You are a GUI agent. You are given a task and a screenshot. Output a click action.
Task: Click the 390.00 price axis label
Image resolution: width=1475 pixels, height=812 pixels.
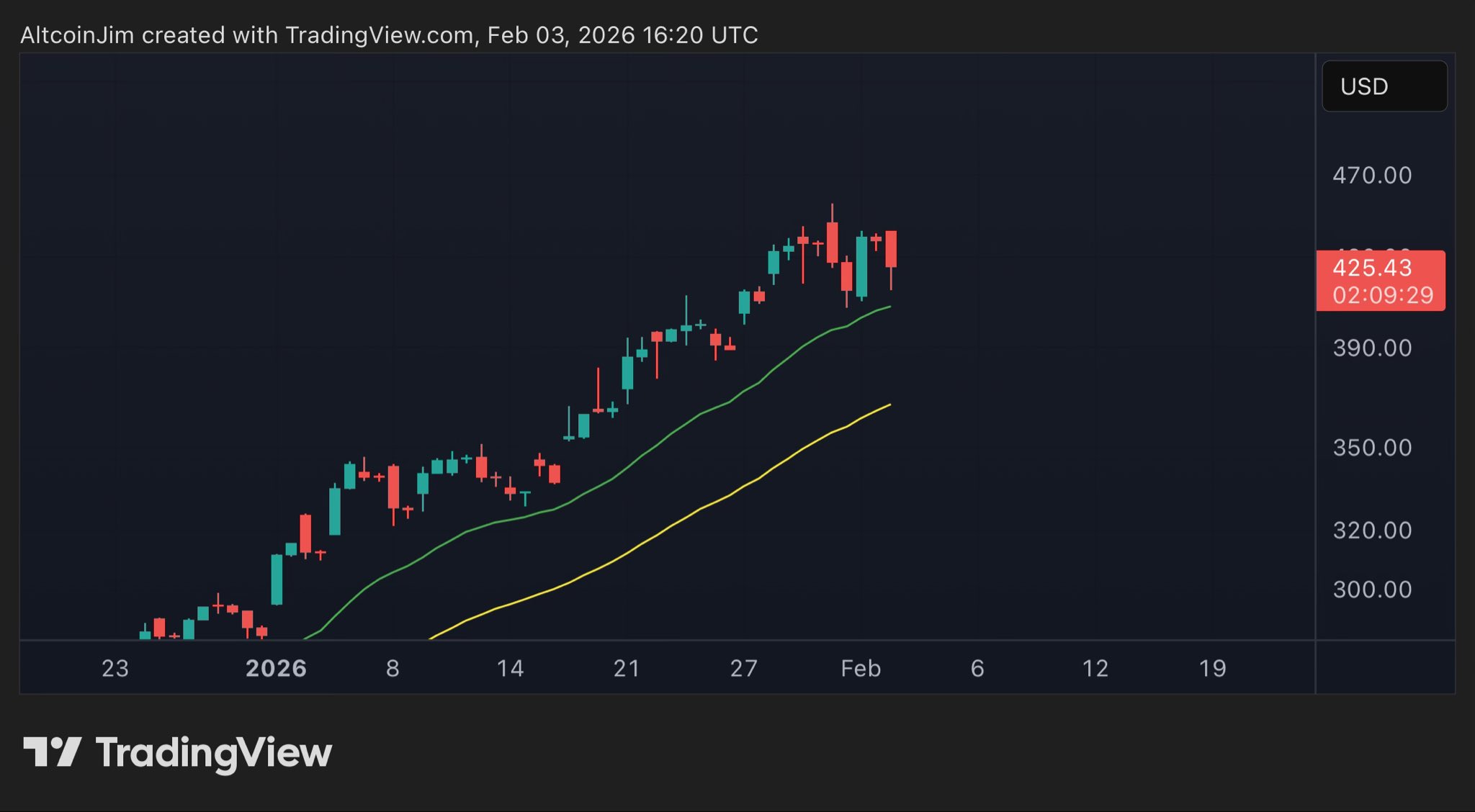(1372, 348)
